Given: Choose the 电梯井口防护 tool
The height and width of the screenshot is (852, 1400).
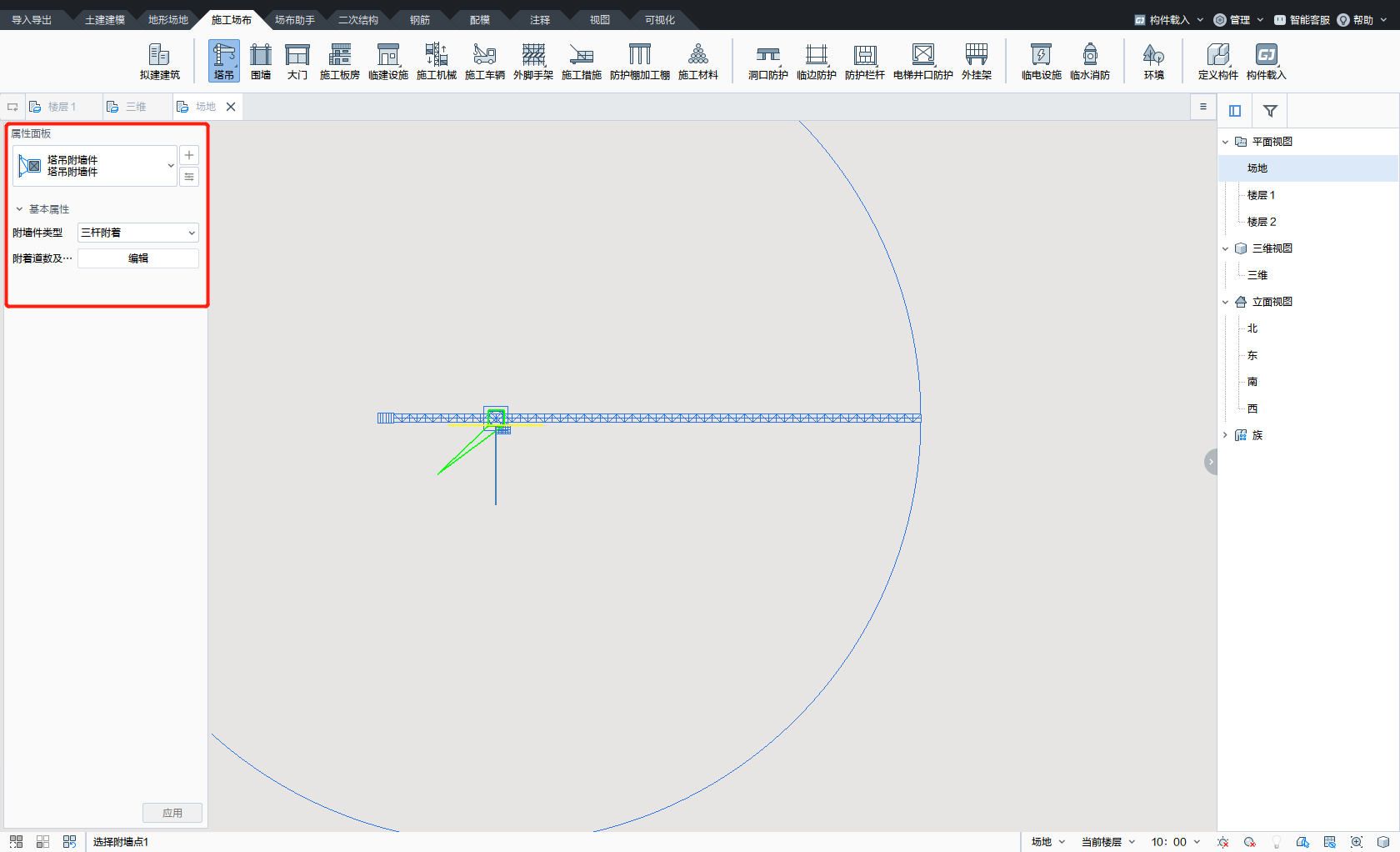Looking at the screenshot, I should point(922,61).
